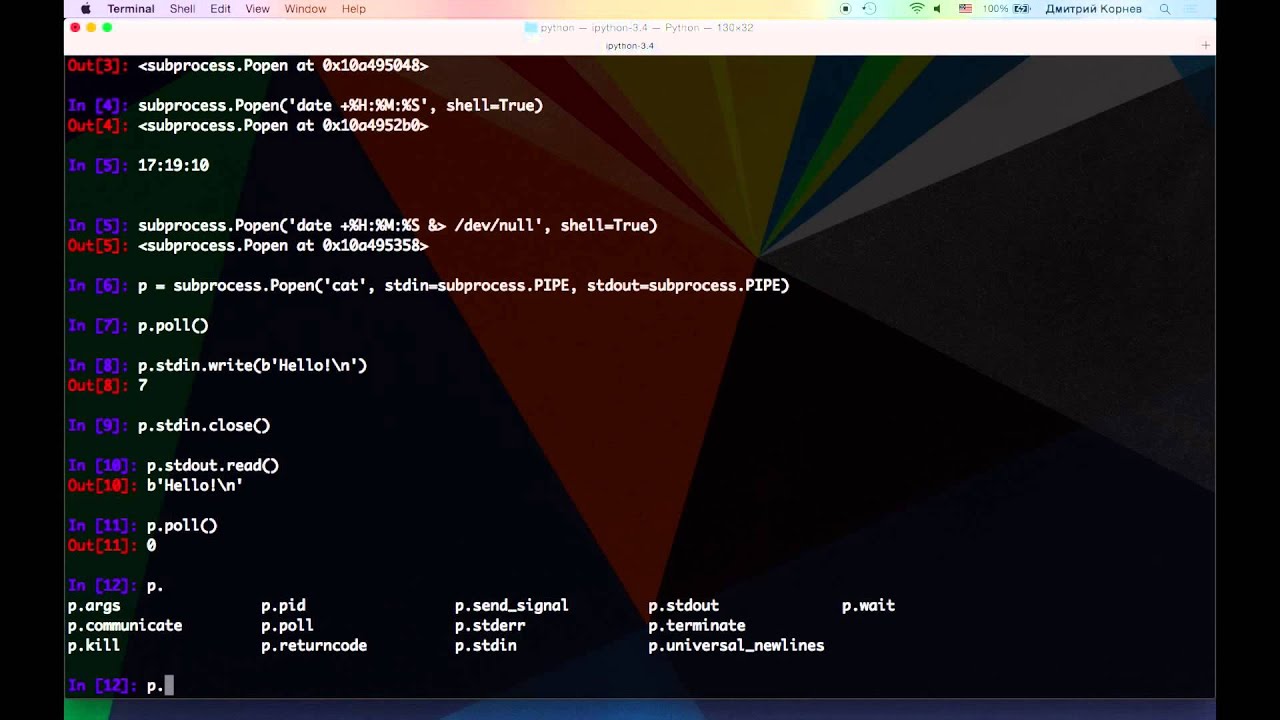The width and height of the screenshot is (1280, 720).
Task: Open the Help menu
Action: pyautogui.click(x=354, y=9)
